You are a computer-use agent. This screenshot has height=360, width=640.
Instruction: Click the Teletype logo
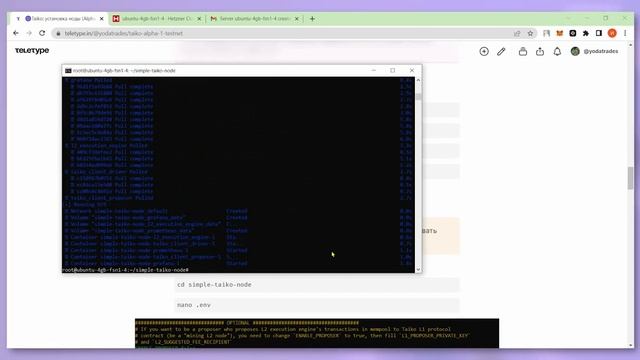[x=32, y=51]
